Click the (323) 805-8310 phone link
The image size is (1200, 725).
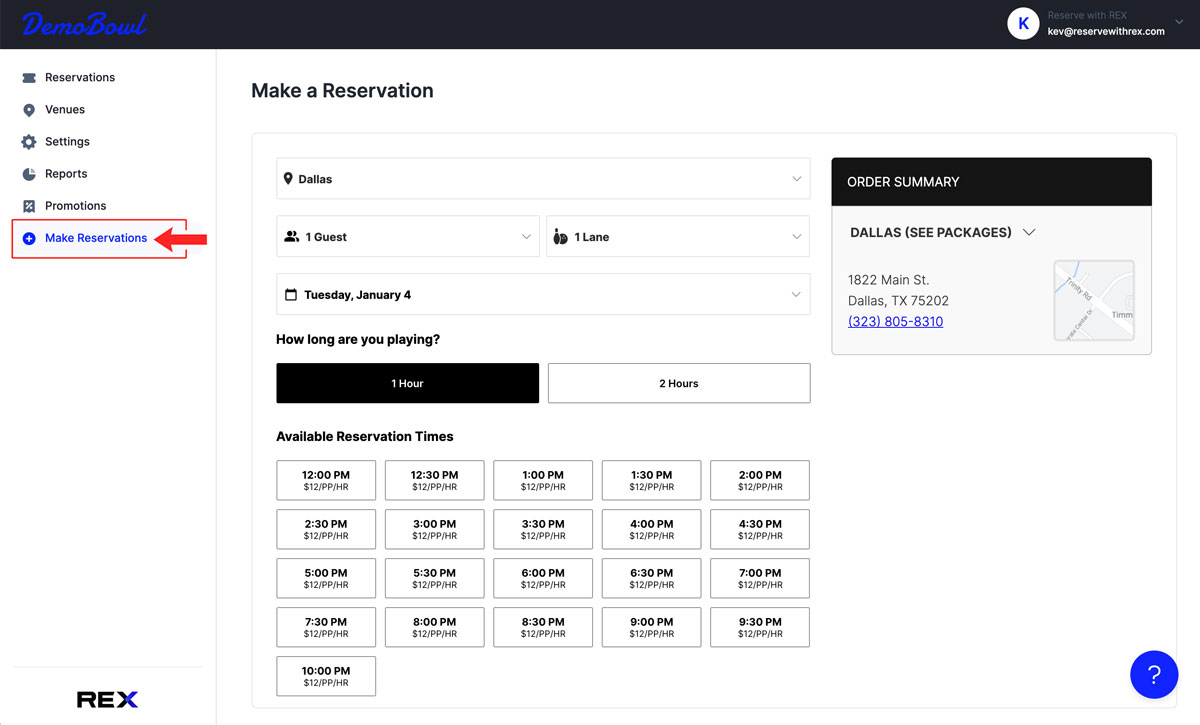[895, 321]
